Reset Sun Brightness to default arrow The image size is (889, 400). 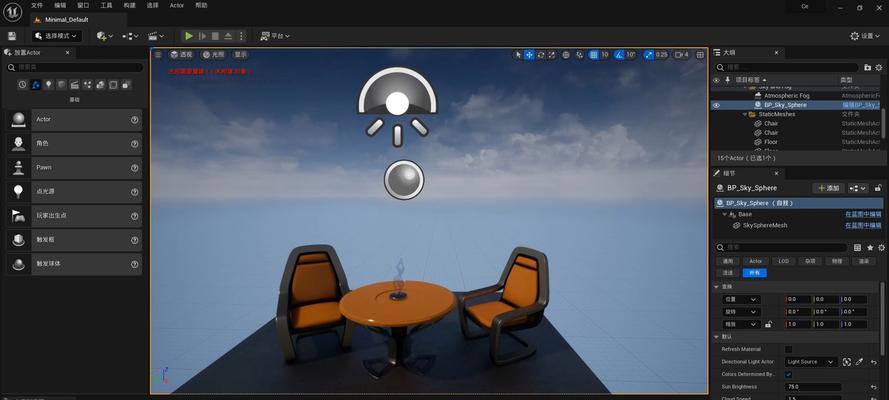(x=874, y=387)
